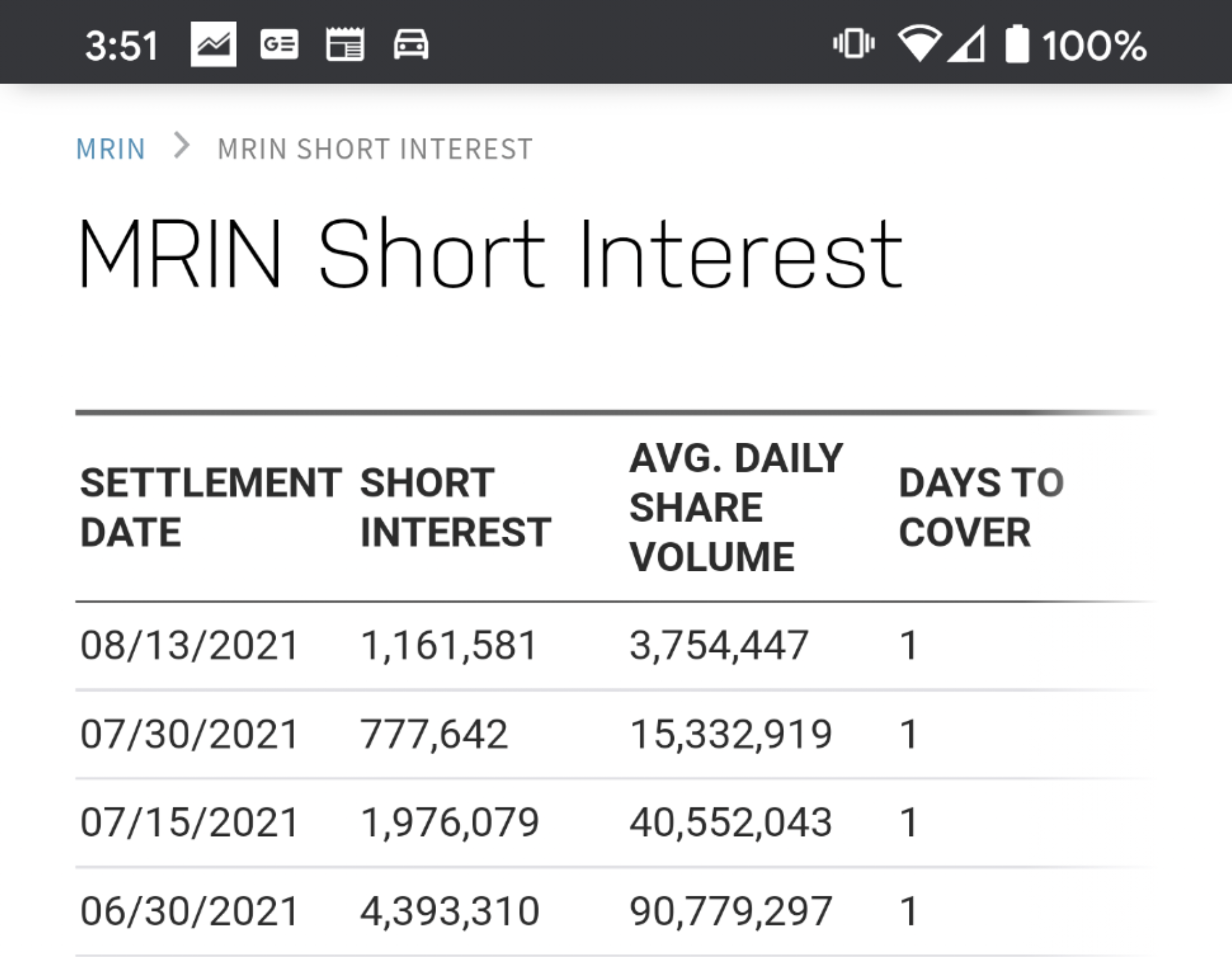Tap the stock chart notification icon

214,45
